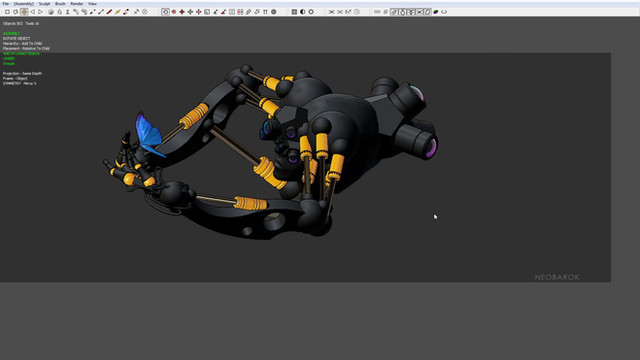Click the Projection - Same Depth line
The width and height of the screenshot is (640, 360).
22,73
